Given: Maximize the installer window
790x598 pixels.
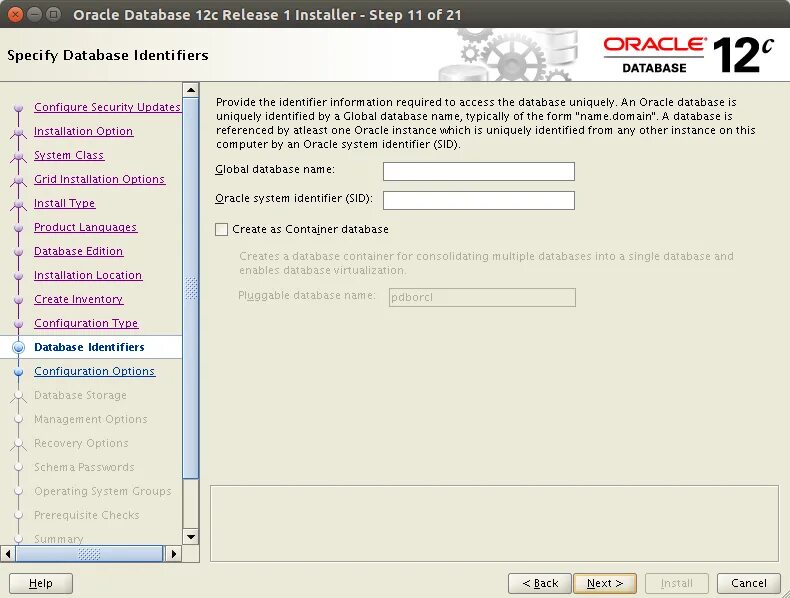Looking at the screenshot, I should 53,14.
